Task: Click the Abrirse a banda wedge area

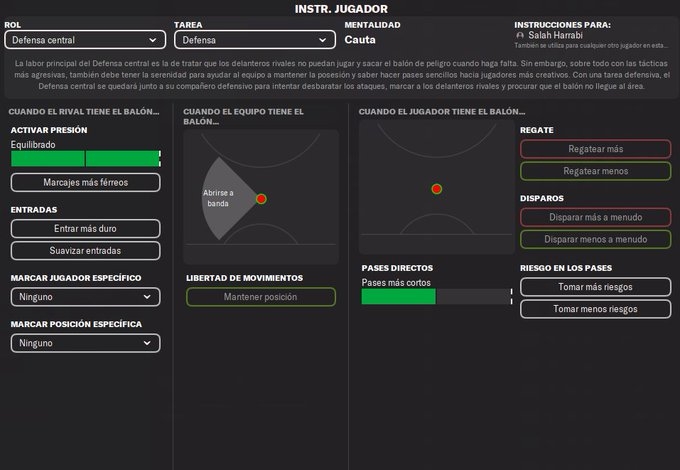Action: coord(224,198)
